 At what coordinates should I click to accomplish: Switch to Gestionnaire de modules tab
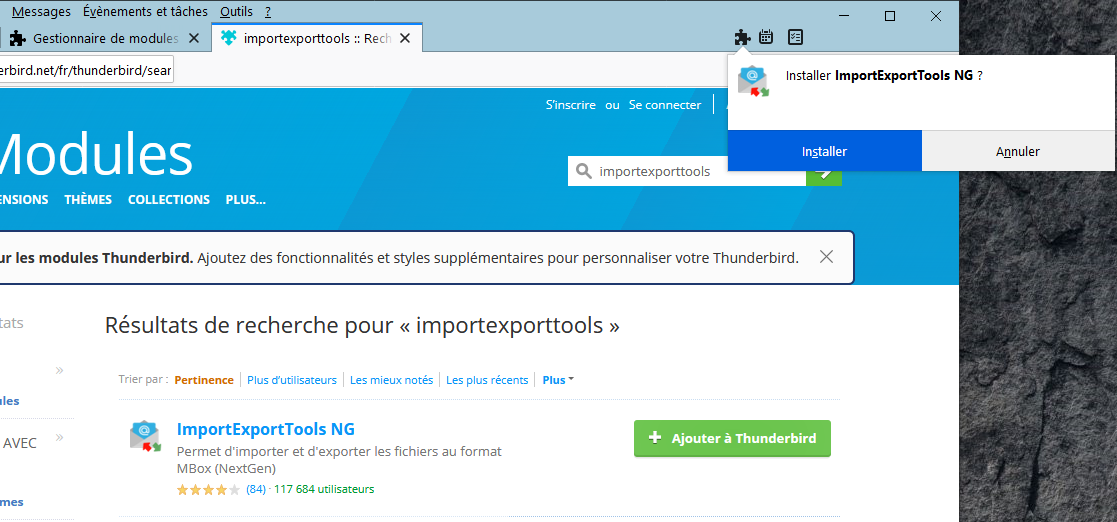click(105, 38)
